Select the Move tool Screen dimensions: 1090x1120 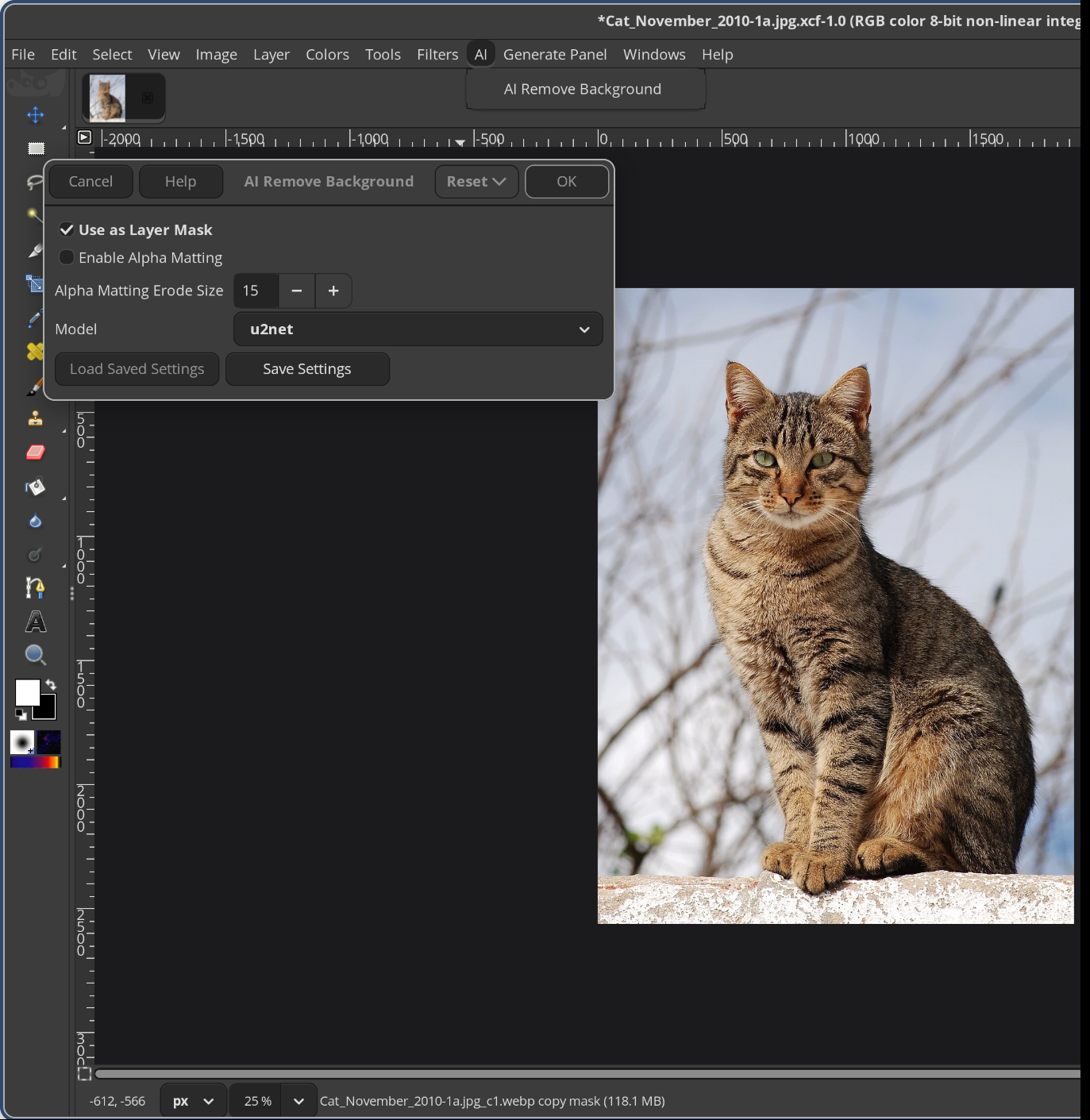(35, 115)
